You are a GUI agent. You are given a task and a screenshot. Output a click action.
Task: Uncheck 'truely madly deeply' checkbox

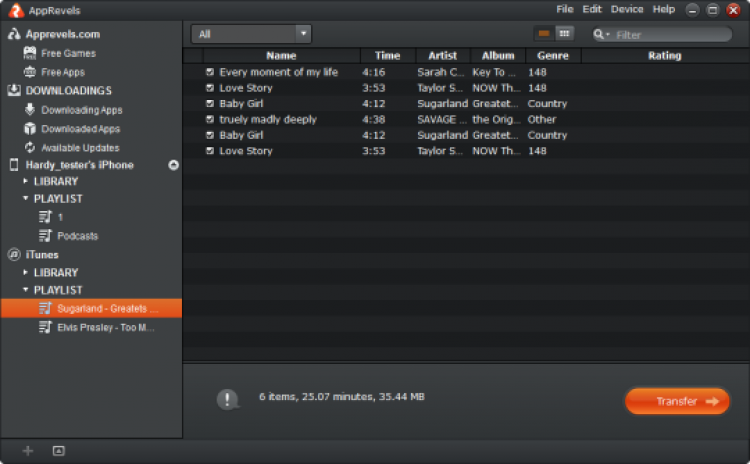coord(210,120)
